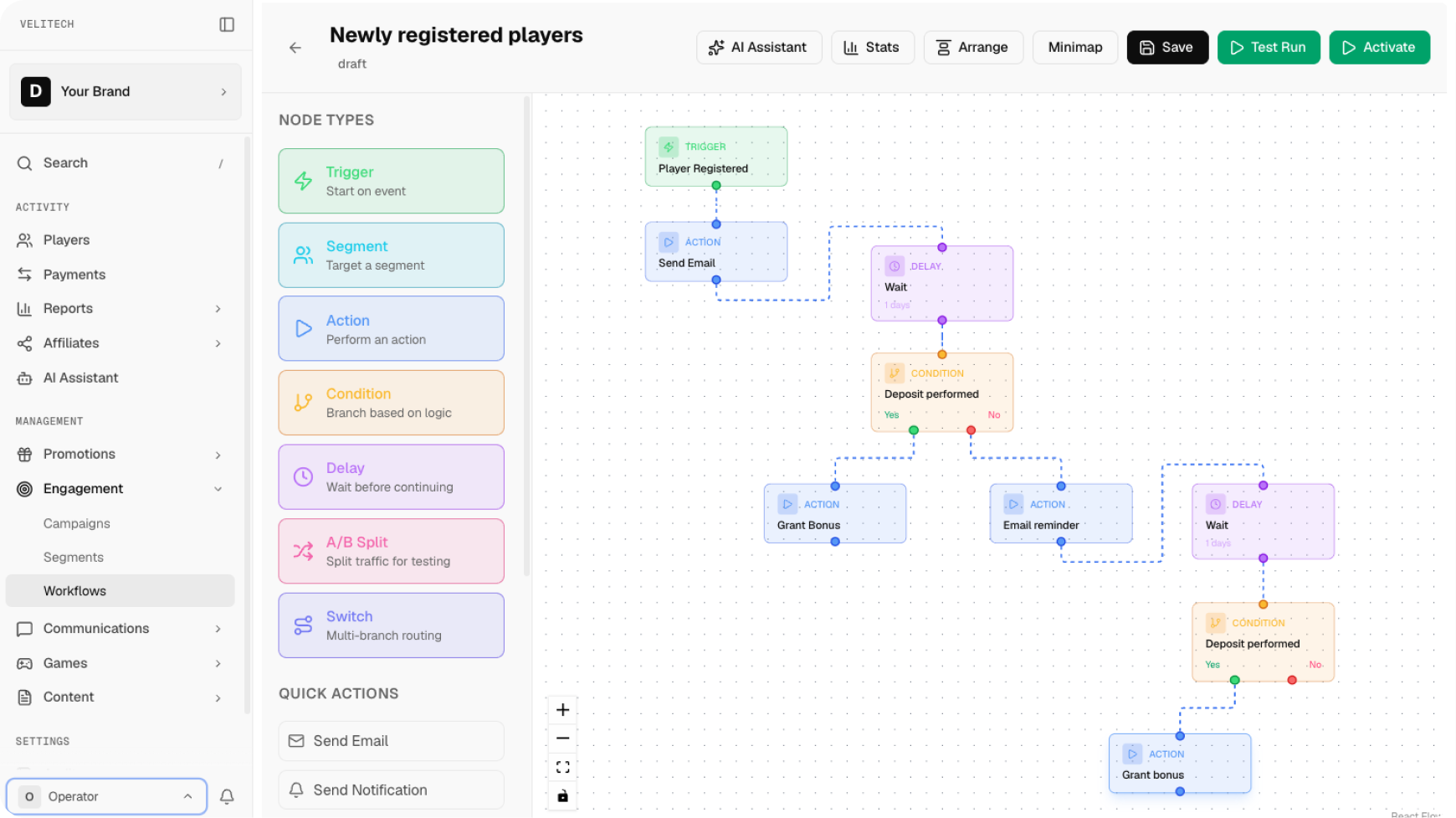
Task: Click the Search magnifier icon
Action: coord(25,163)
